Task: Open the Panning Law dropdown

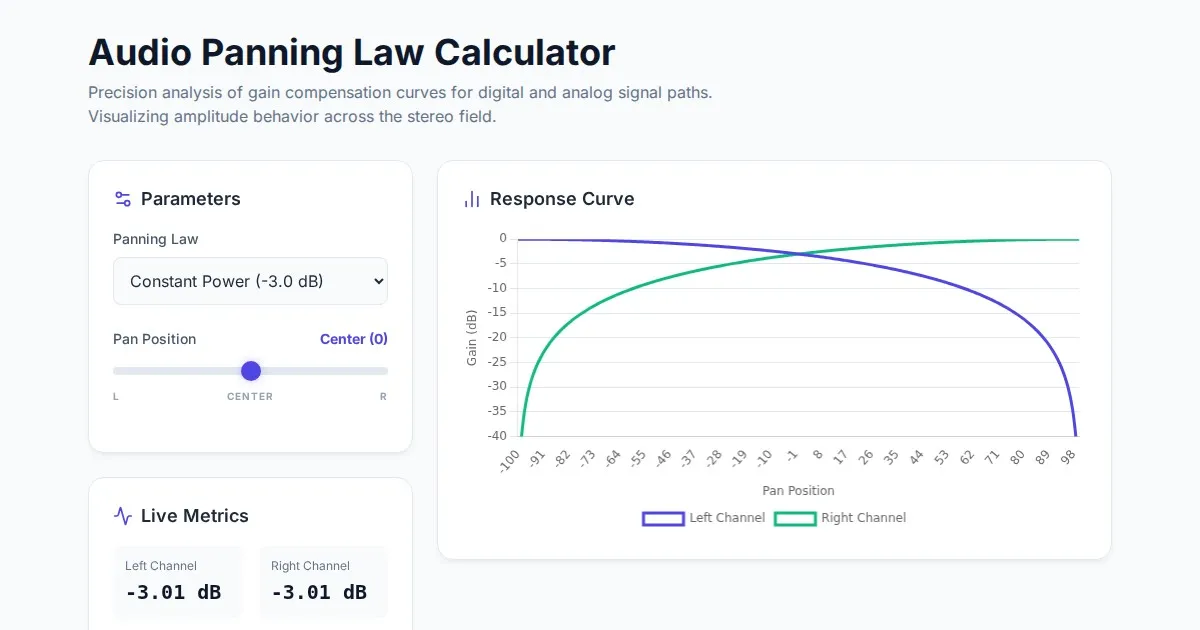Action: 250,281
